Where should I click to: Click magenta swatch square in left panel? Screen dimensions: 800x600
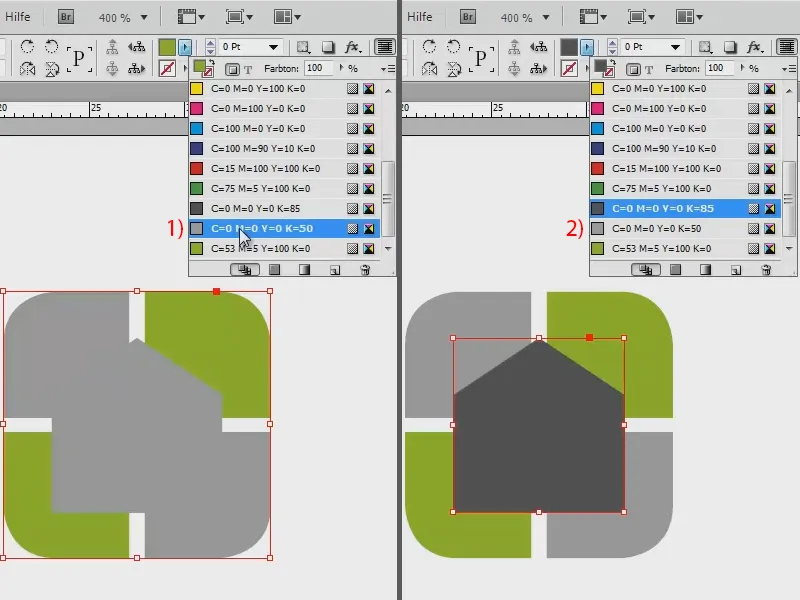196,108
